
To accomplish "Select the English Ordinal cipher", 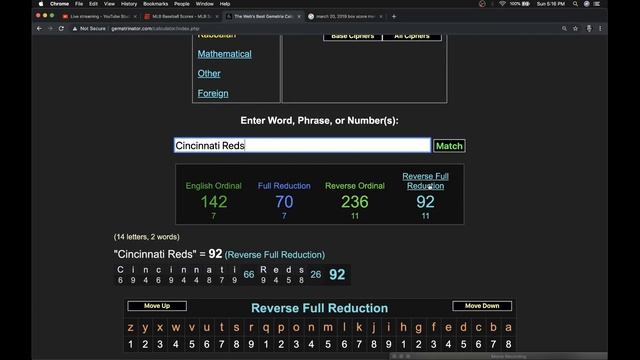I will [x=213, y=186].
